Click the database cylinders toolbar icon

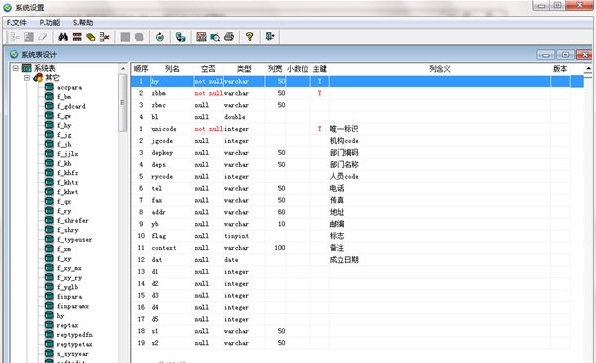pyautogui.click(x=181, y=37)
